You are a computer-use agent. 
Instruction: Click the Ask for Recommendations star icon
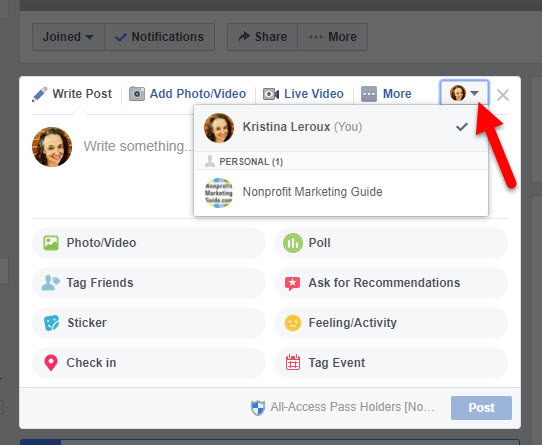[292, 283]
